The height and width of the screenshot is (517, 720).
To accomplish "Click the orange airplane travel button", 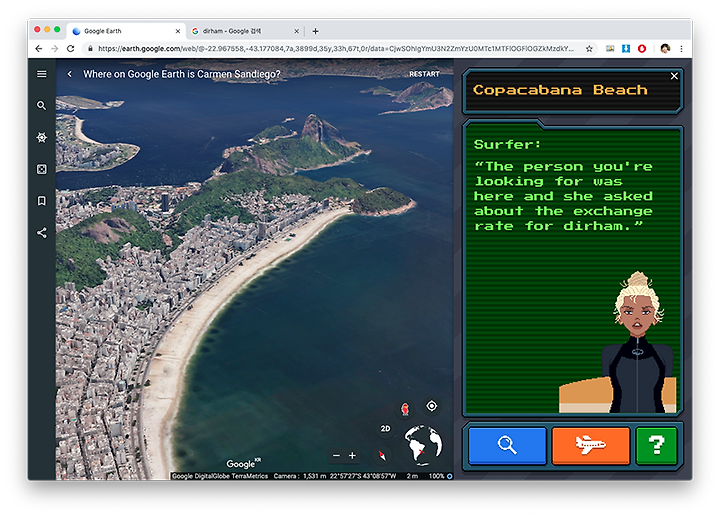I will pos(591,445).
